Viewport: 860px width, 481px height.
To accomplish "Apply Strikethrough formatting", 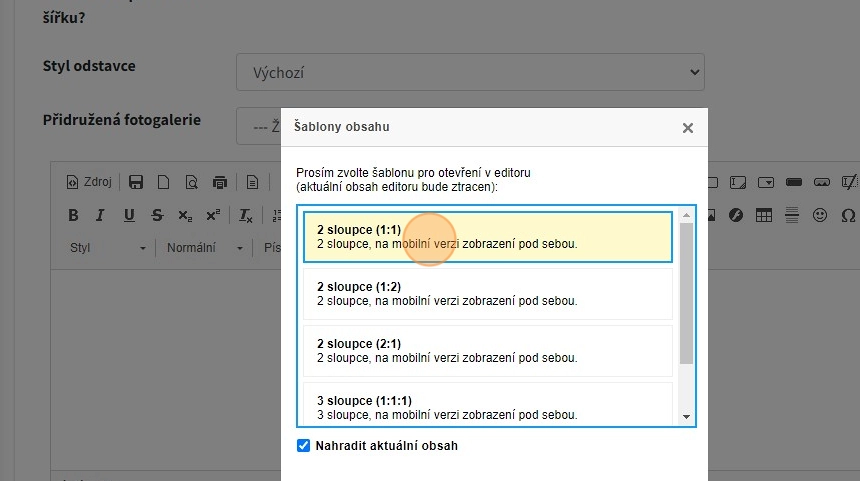I will coord(157,215).
